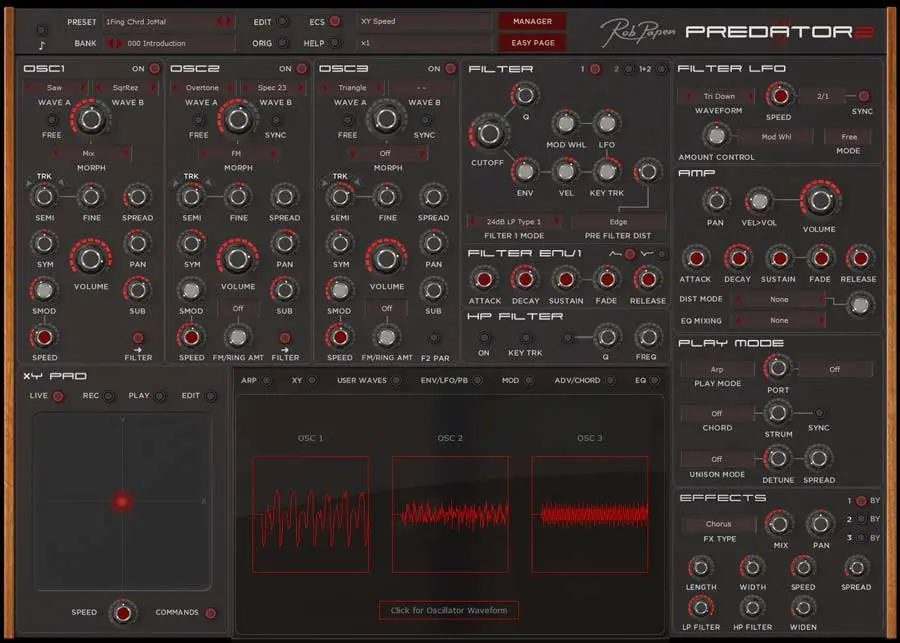The width and height of the screenshot is (900, 643).
Task: Click the EASY PAGE button
Action: 533,42
